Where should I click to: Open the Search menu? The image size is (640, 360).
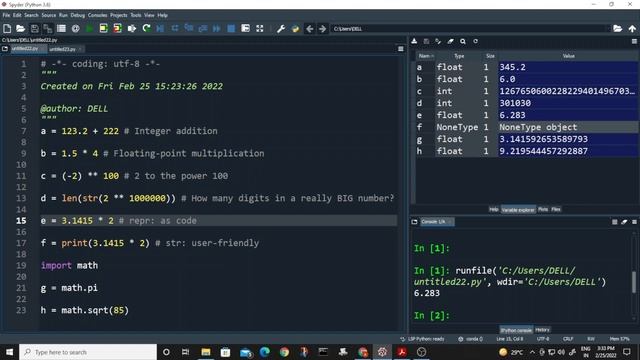click(x=31, y=15)
